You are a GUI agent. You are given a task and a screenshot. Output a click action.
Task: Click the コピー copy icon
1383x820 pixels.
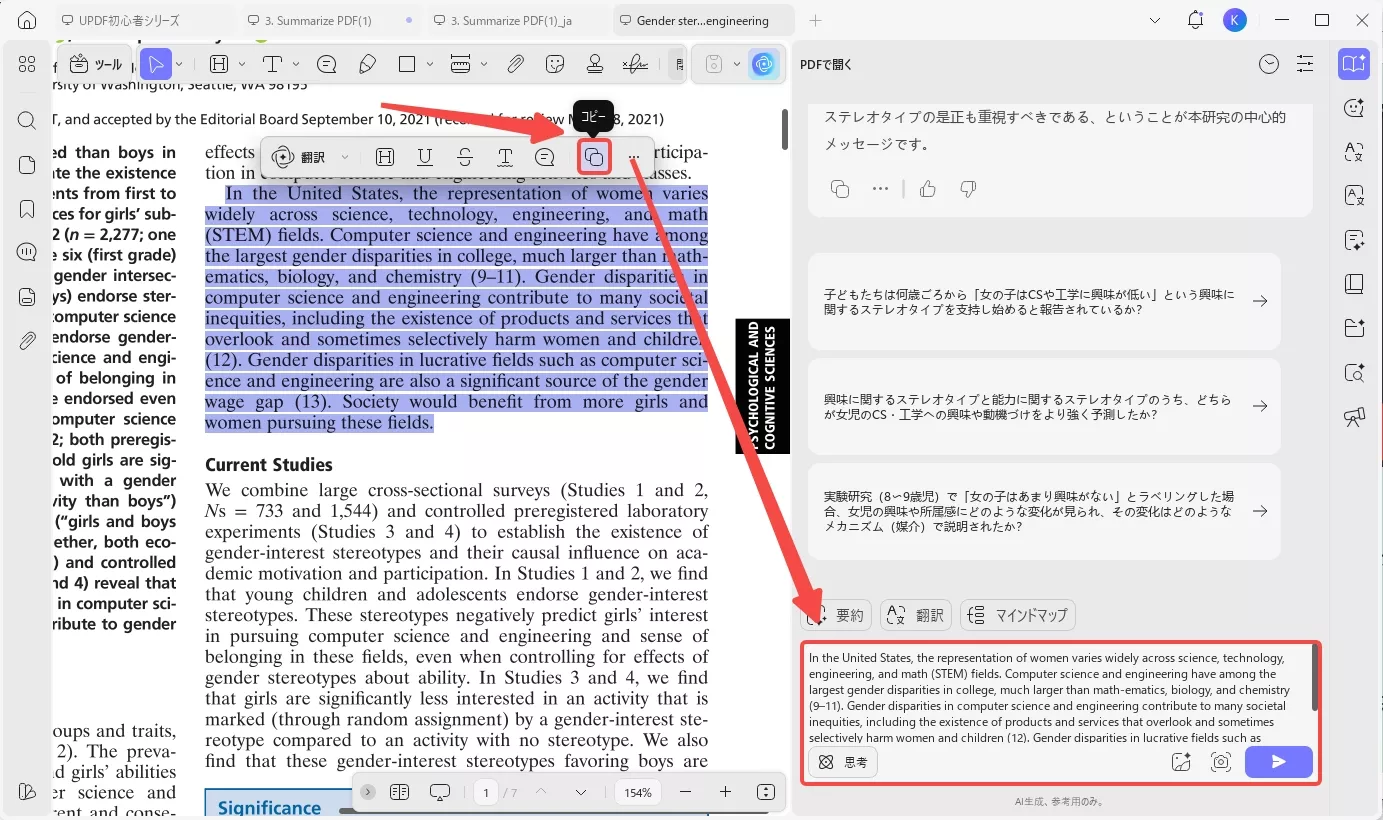point(594,157)
